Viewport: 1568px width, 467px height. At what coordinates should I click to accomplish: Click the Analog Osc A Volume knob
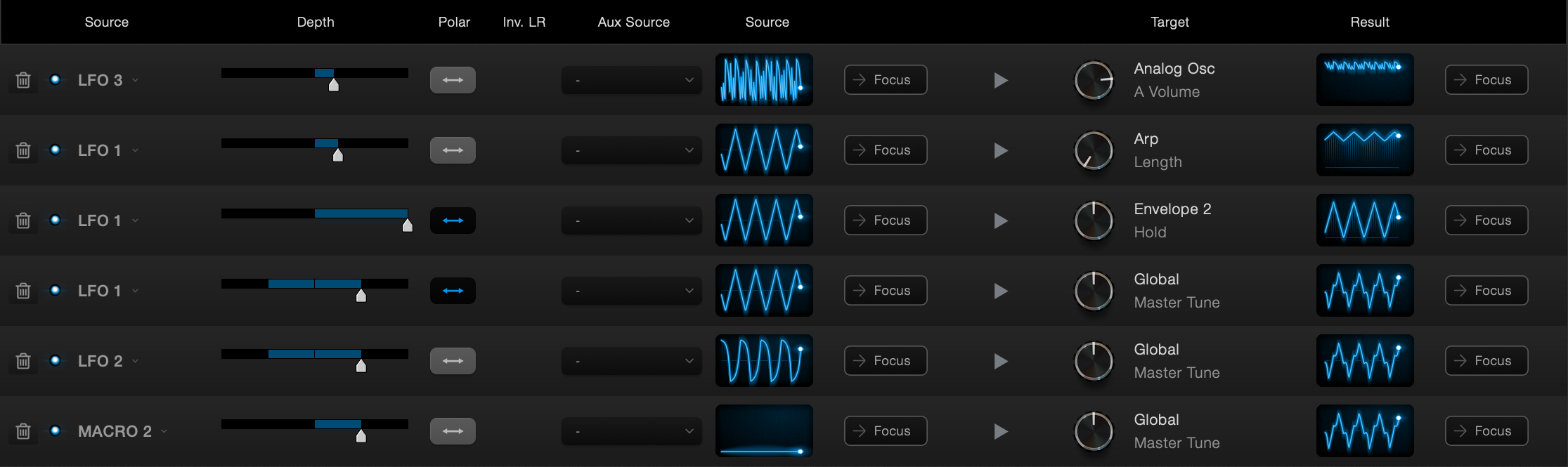tap(1094, 80)
